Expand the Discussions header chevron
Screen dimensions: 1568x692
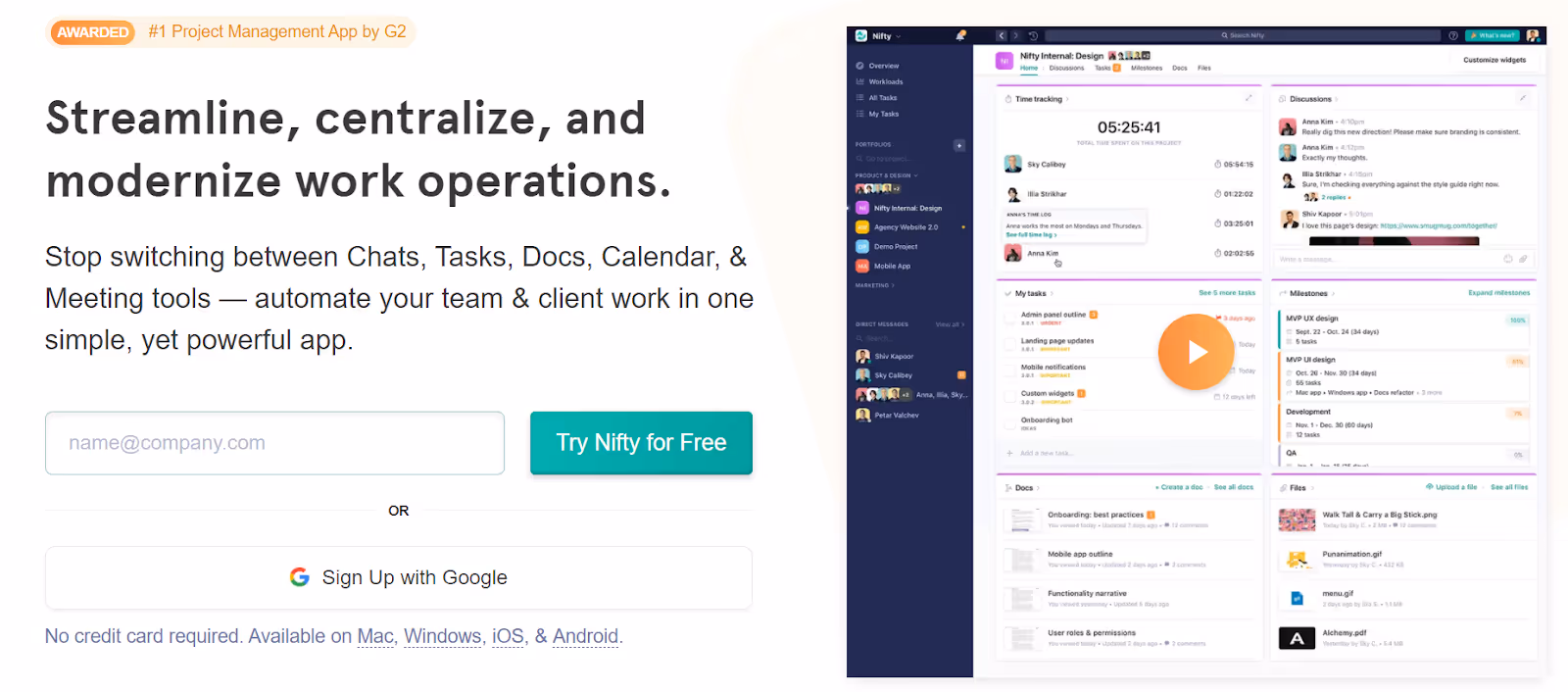(1336, 99)
